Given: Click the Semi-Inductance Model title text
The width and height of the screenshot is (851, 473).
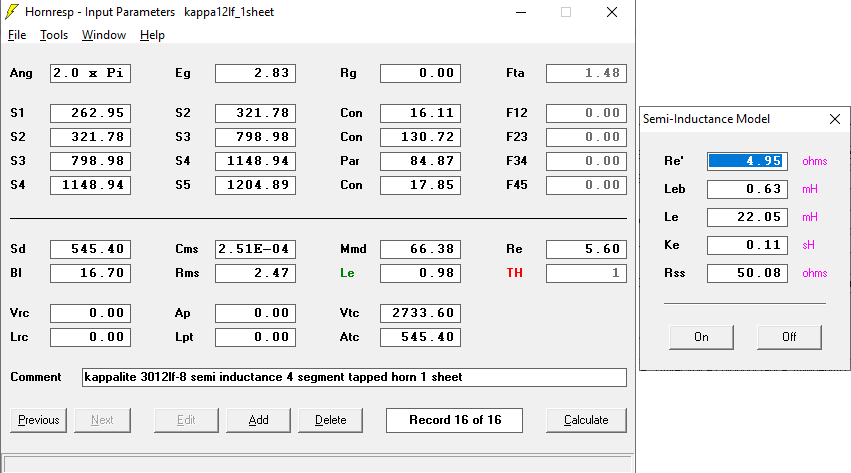Looking at the screenshot, I should pyautogui.click(x=706, y=119).
